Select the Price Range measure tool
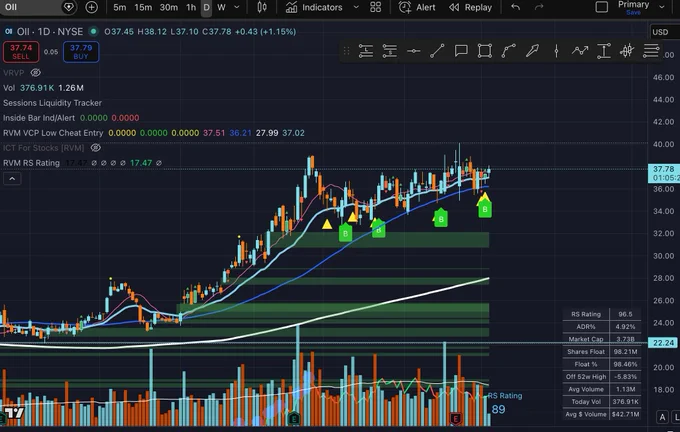The width and height of the screenshot is (680, 432). click(x=604, y=51)
